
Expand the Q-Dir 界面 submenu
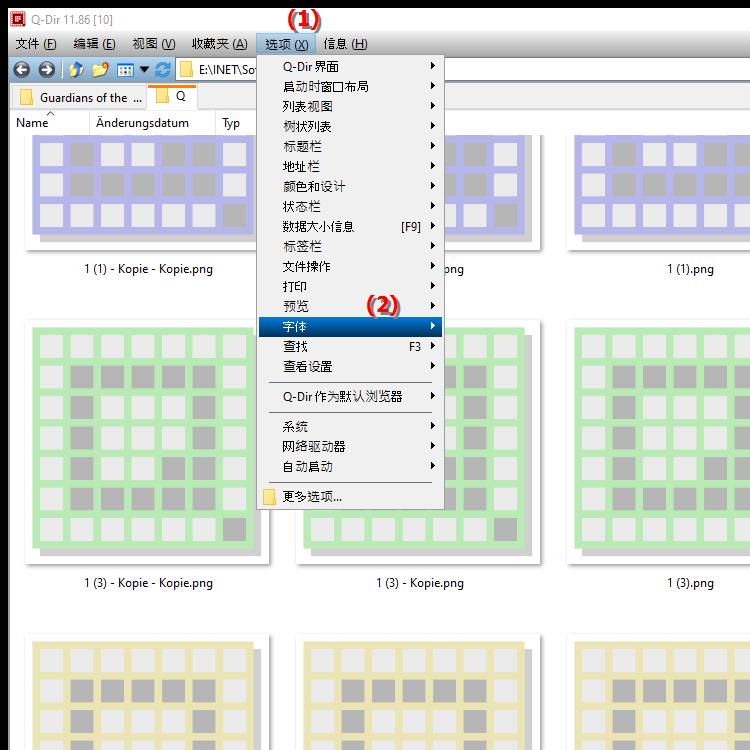click(x=350, y=66)
